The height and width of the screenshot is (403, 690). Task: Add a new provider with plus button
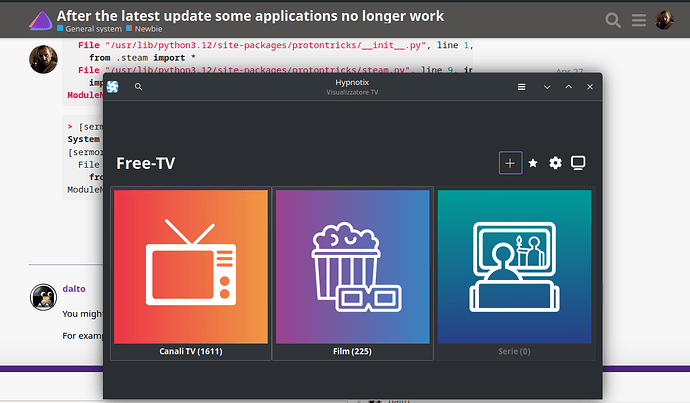point(510,163)
